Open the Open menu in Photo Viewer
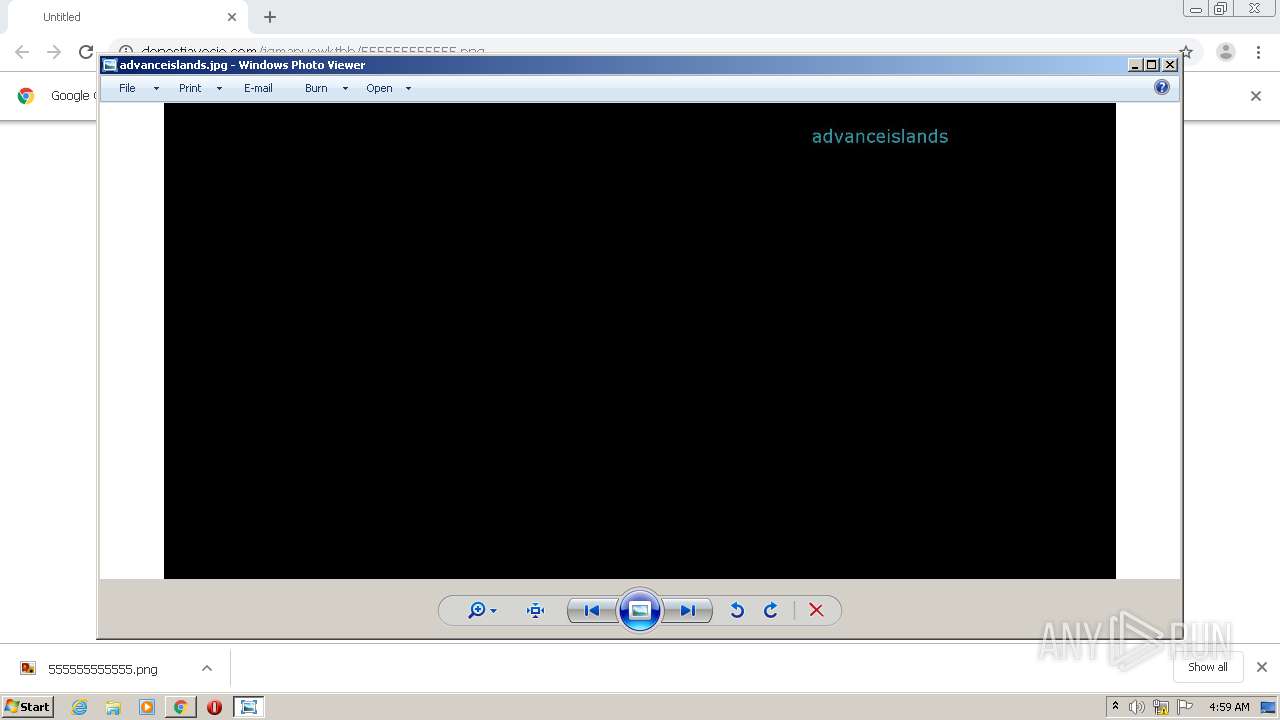This screenshot has width=1280, height=720. click(379, 88)
